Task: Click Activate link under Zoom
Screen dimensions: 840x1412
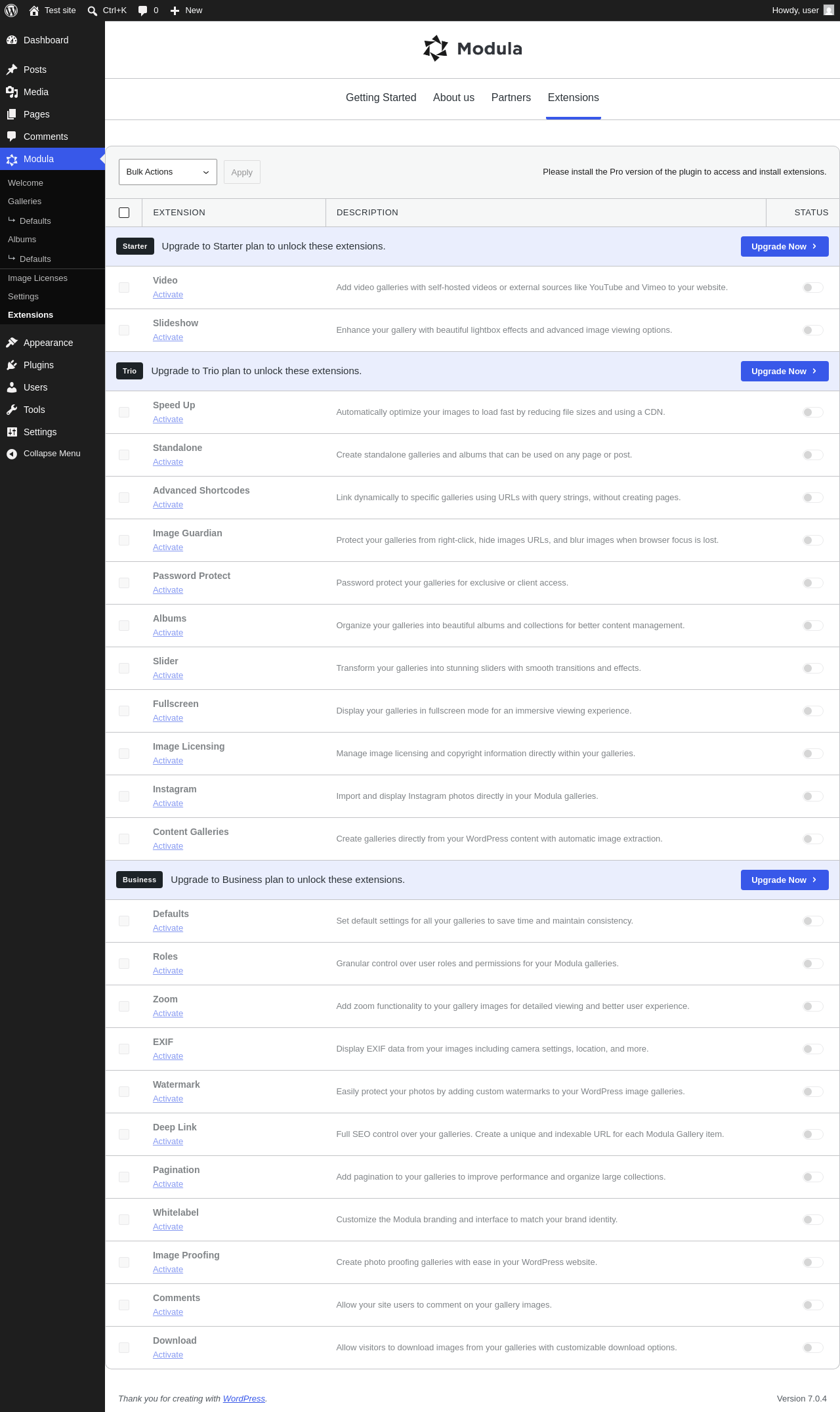Action: point(168,1014)
